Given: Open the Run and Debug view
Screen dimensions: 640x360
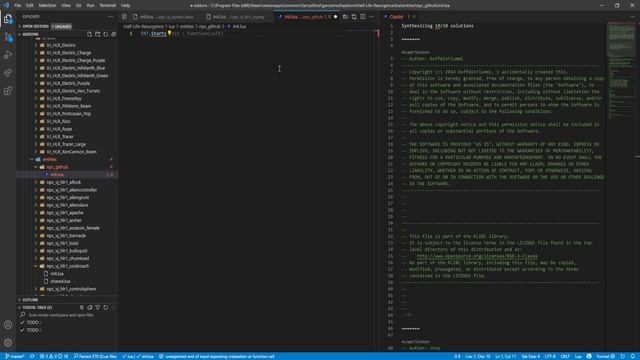Looking at the screenshot, I should 8,55.
